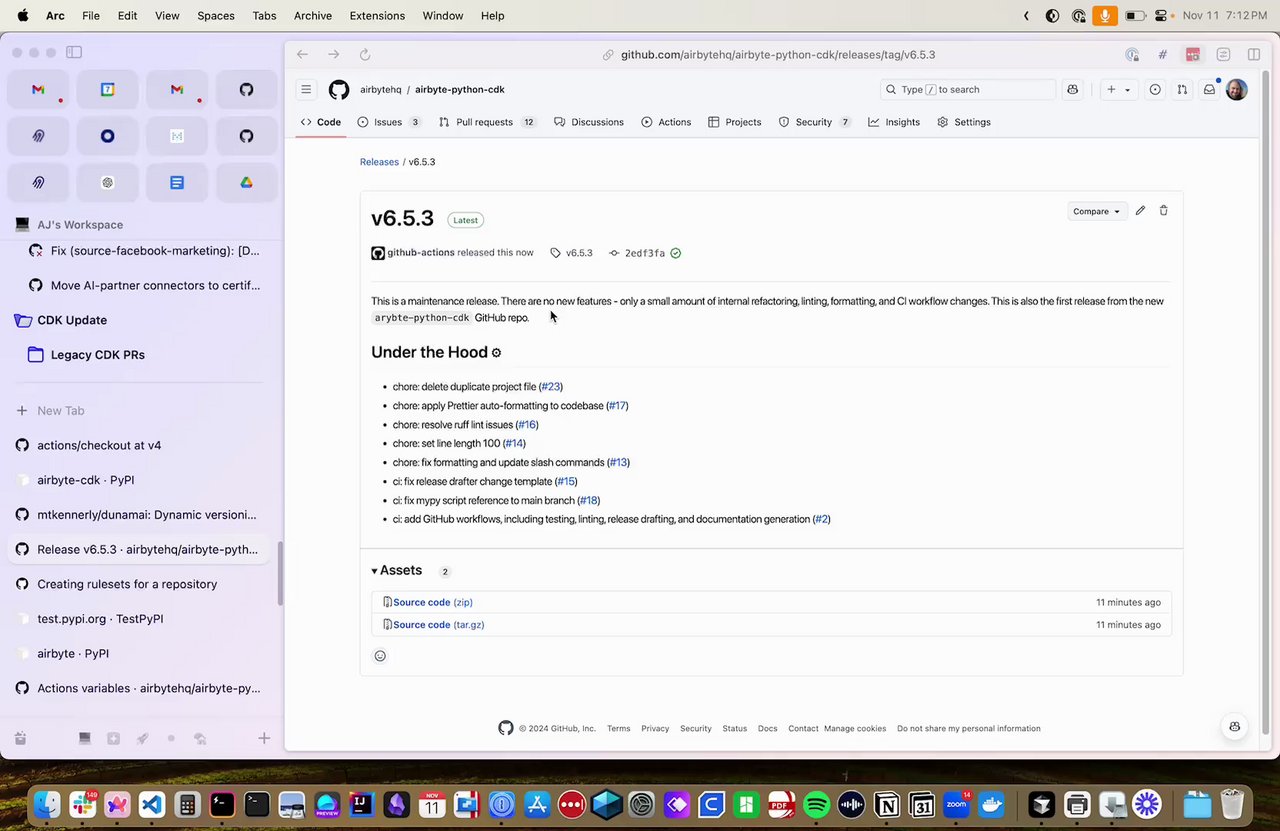Launch Notion from the Dock
The image size is (1280, 831).
pos(887,804)
